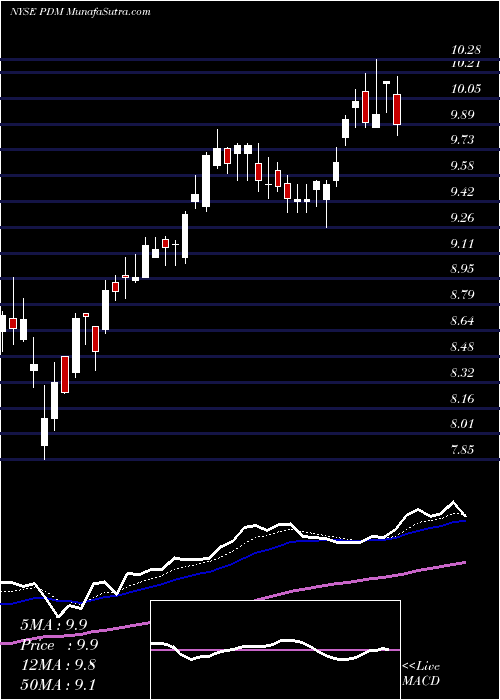Click the <<Live MACD label
Screen dimensions: 500x700
(x=421, y=673)
